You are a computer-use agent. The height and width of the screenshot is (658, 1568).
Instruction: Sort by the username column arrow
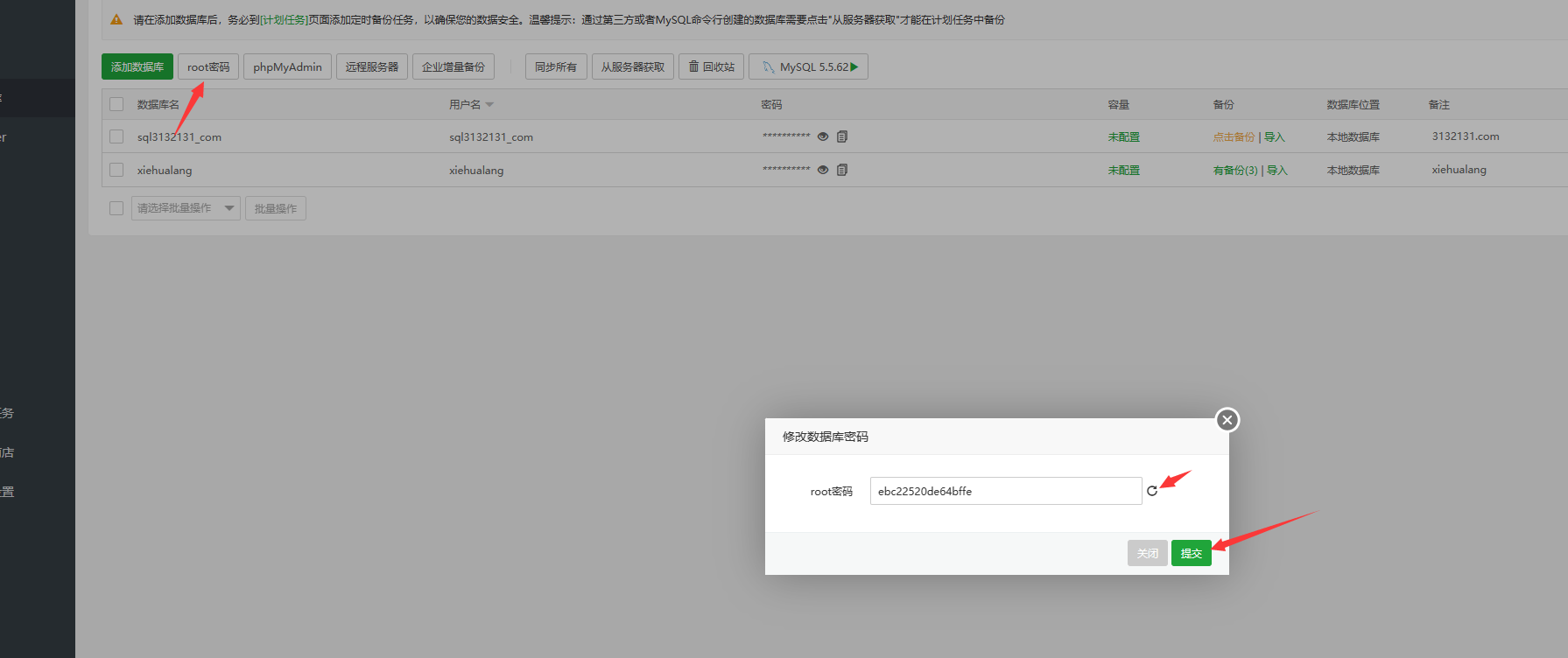pos(489,105)
